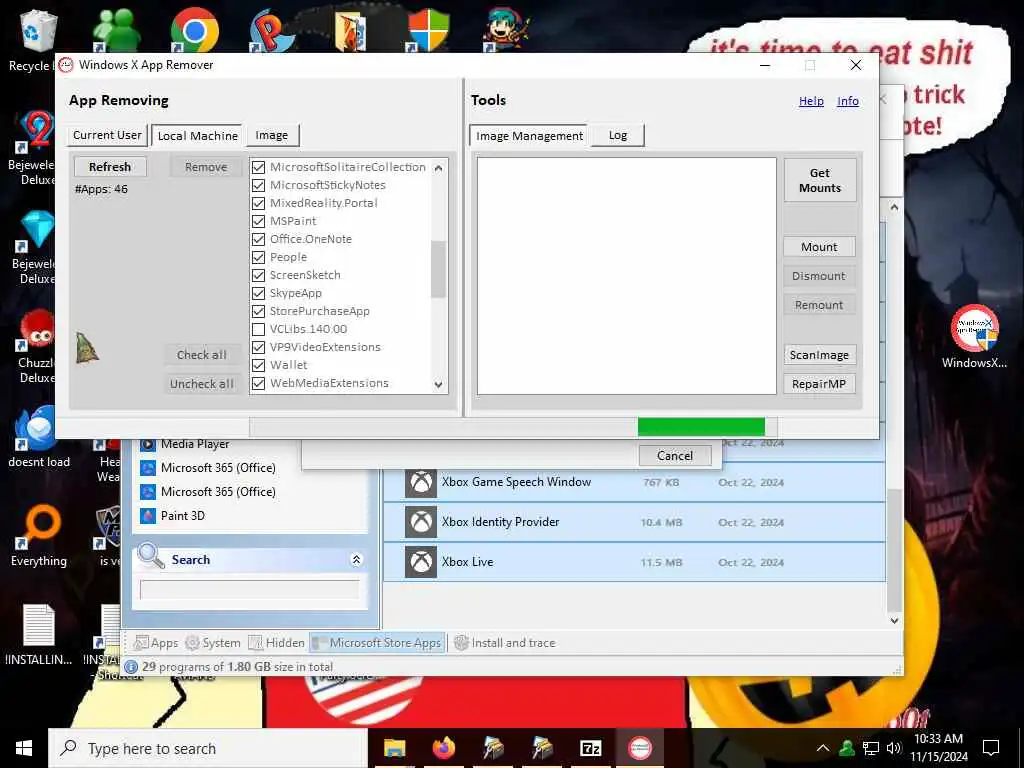The image size is (1024, 768).
Task: Click the volume speaker tray icon
Action: pos(893,748)
